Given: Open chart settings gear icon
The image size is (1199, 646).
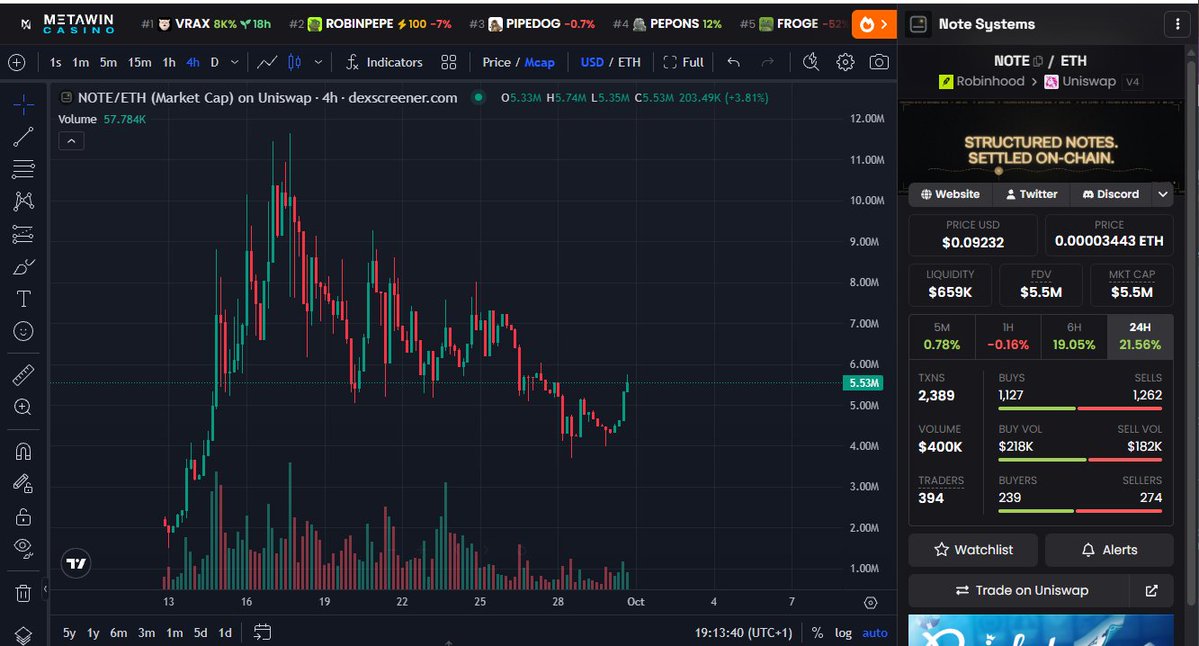Looking at the screenshot, I should pos(845,63).
